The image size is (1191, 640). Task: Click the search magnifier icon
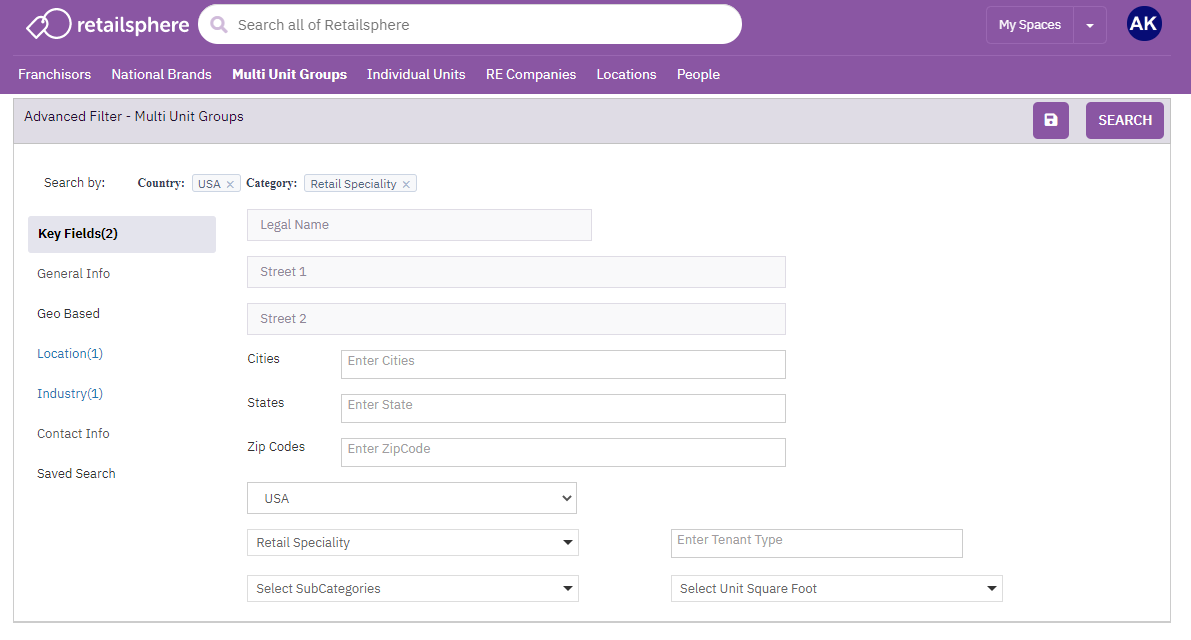(219, 25)
